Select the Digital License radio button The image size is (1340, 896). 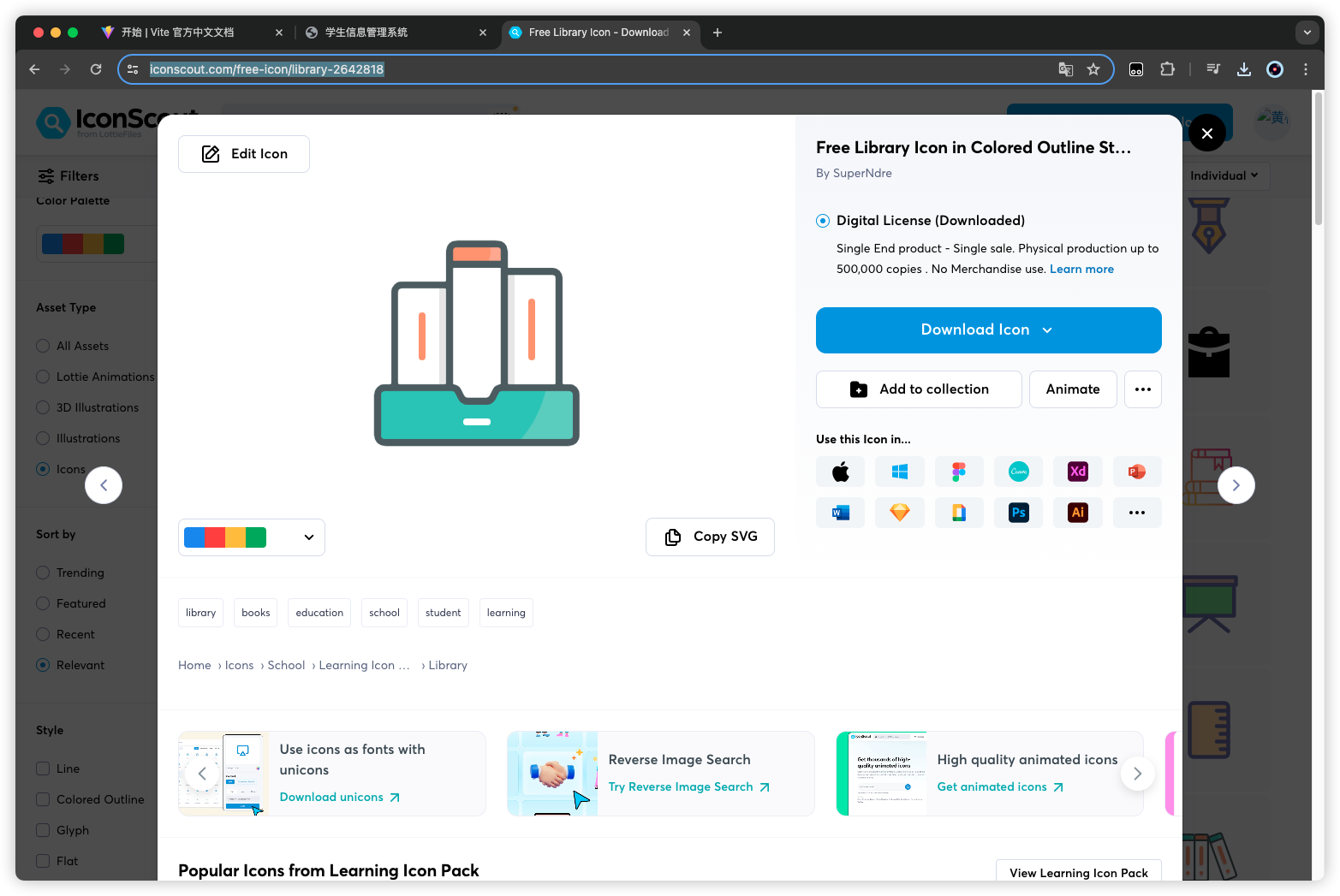pyautogui.click(x=823, y=221)
